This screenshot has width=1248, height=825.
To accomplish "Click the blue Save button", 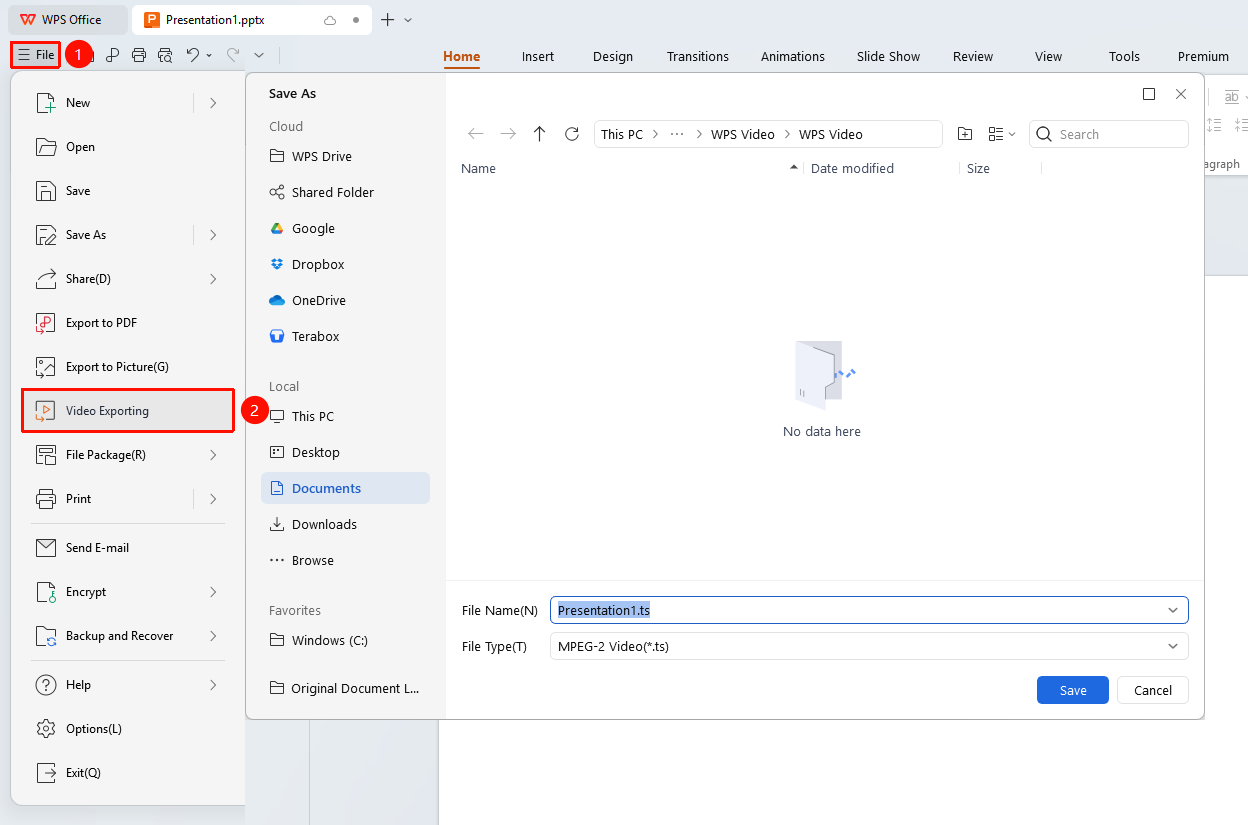I will tap(1073, 690).
